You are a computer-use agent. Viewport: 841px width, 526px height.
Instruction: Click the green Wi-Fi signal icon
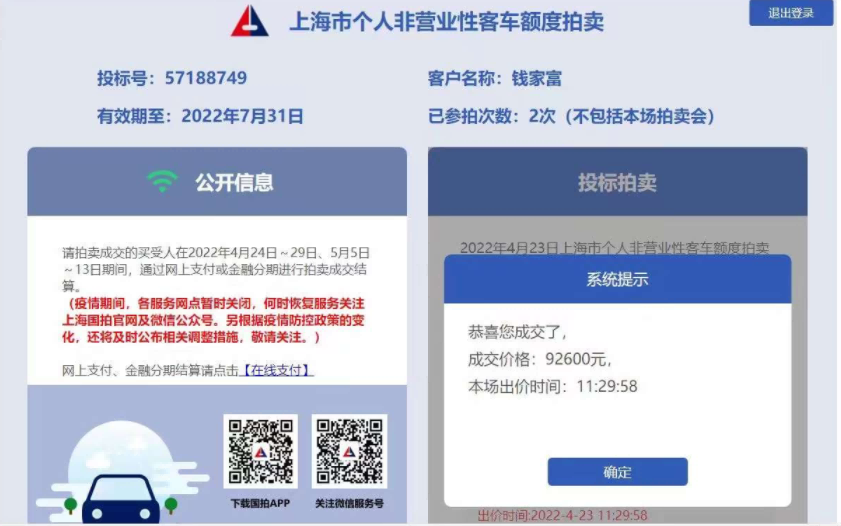[162, 181]
